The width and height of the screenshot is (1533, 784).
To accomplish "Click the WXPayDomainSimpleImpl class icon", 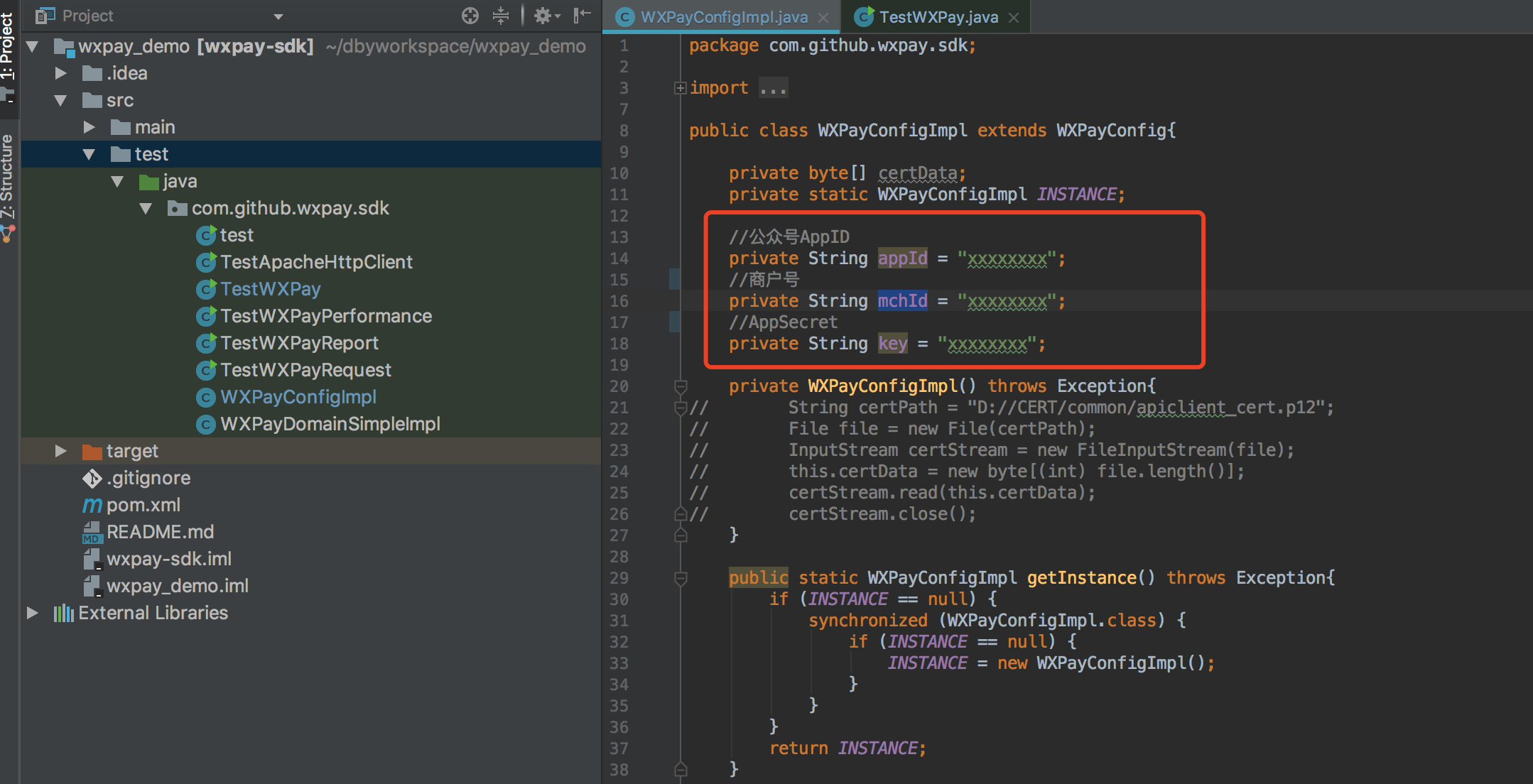I will click(206, 424).
